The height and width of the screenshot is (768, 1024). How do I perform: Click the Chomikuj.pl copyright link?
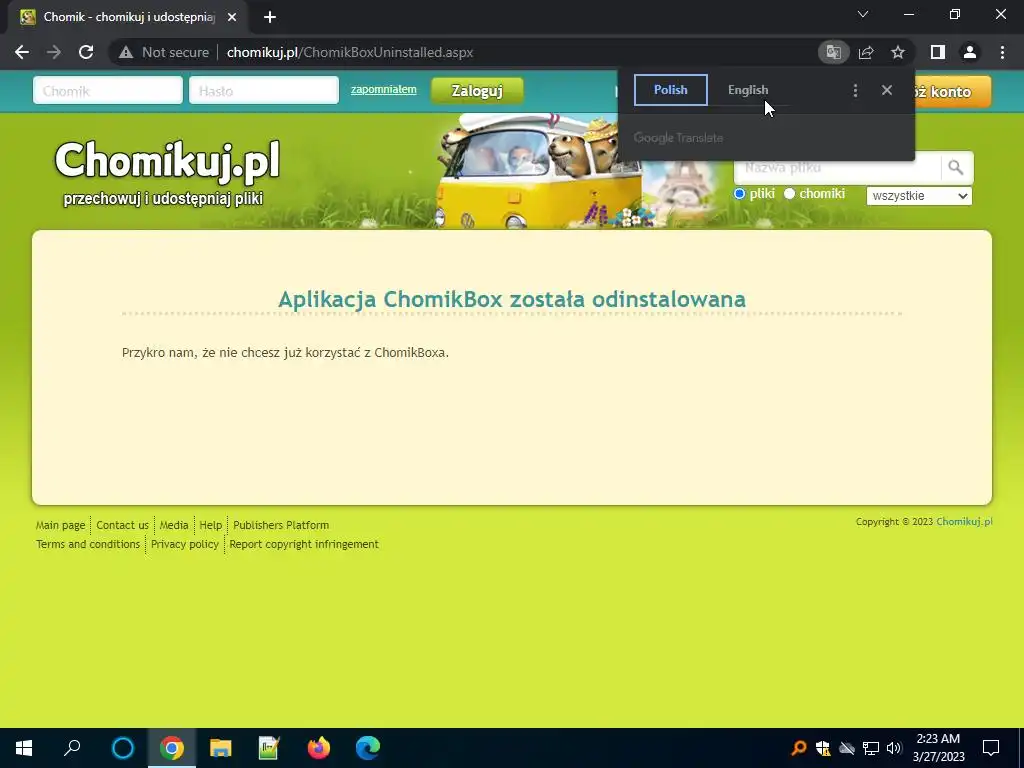(x=964, y=522)
